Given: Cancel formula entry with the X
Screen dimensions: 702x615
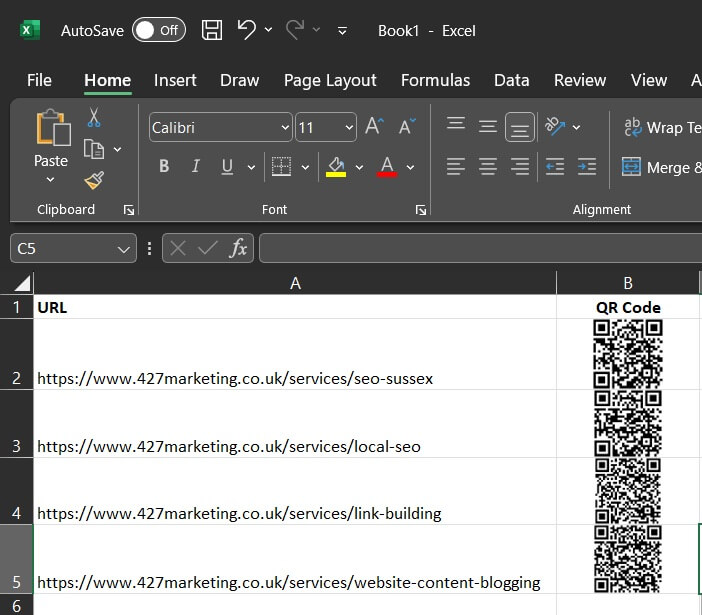Looking at the screenshot, I should pyautogui.click(x=178, y=248).
